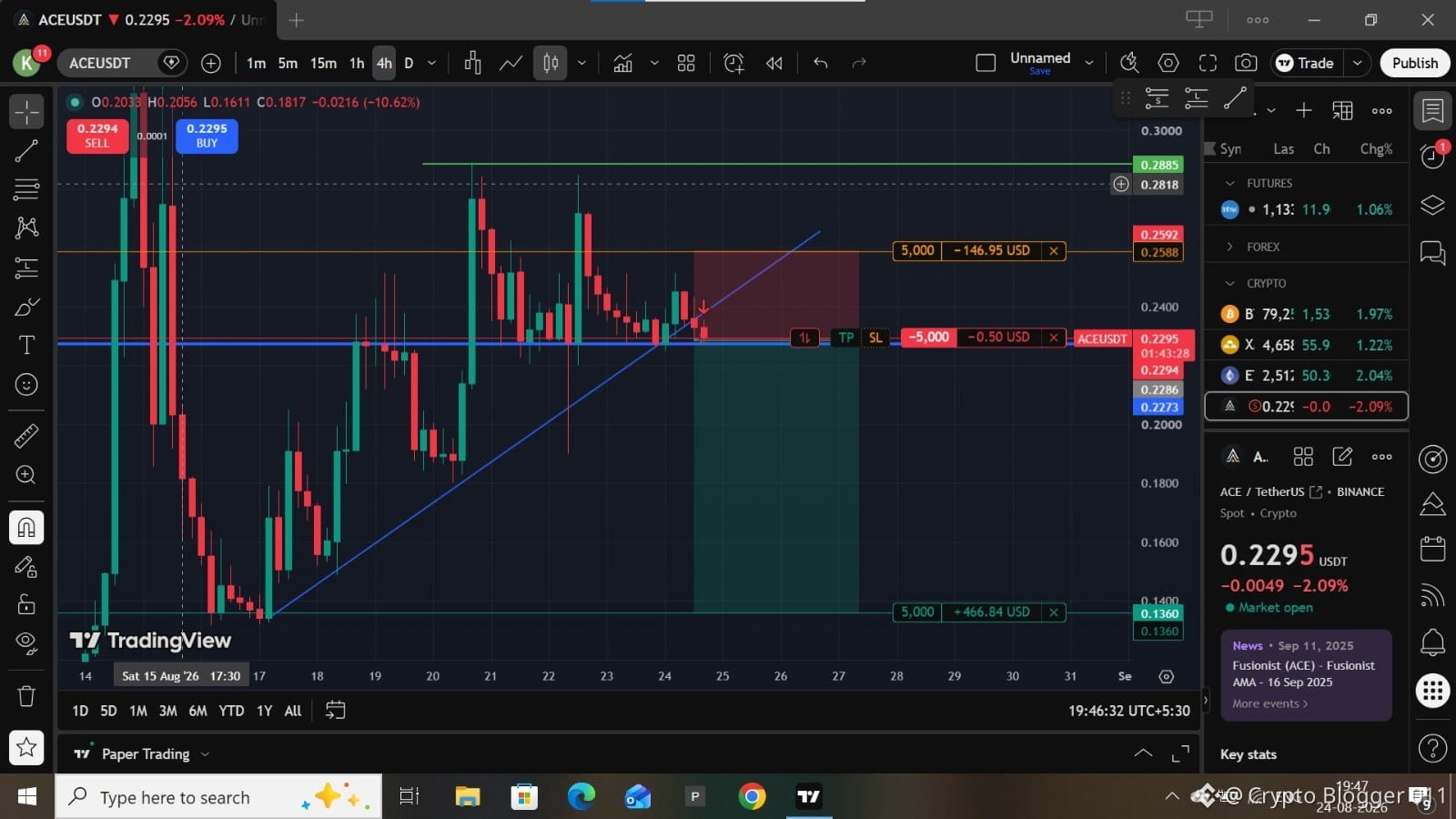Image resolution: width=1456 pixels, height=819 pixels.
Task: Create a price alert
Action: click(733, 63)
